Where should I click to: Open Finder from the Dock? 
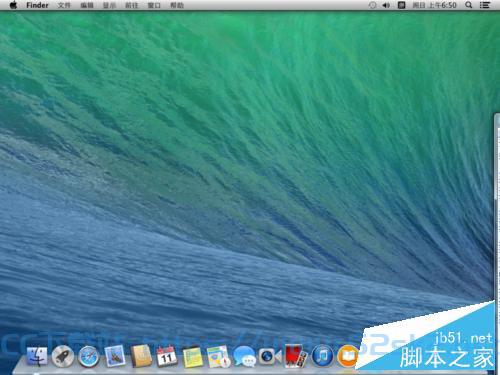tap(37, 356)
